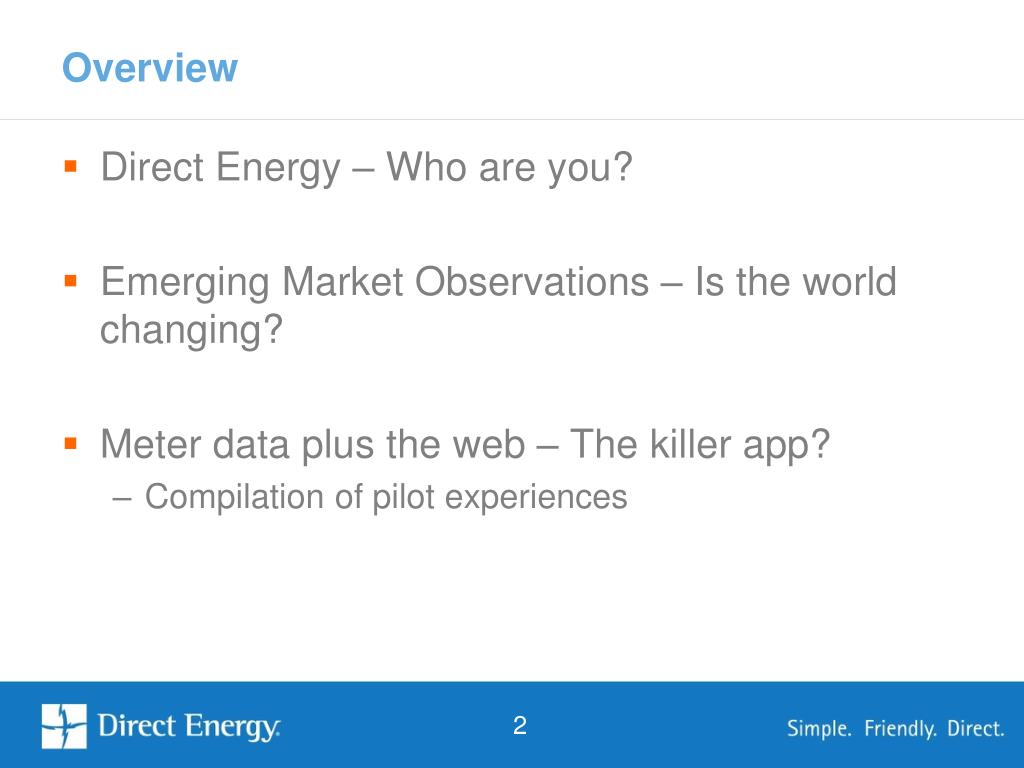Click the dash before 'Compilation'

(122, 498)
